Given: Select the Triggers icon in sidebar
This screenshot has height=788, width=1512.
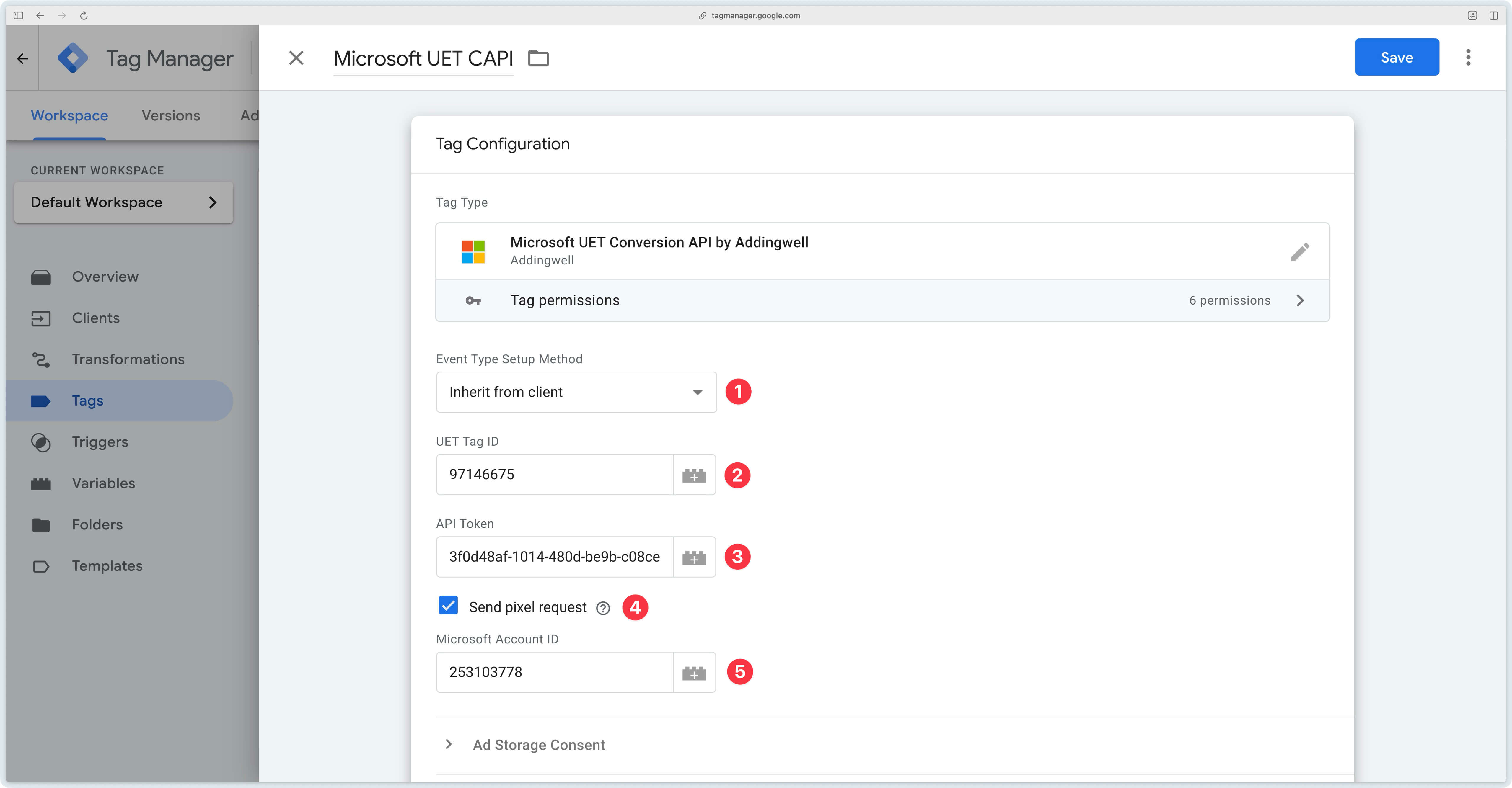Looking at the screenshot, I should pos(41,442).
